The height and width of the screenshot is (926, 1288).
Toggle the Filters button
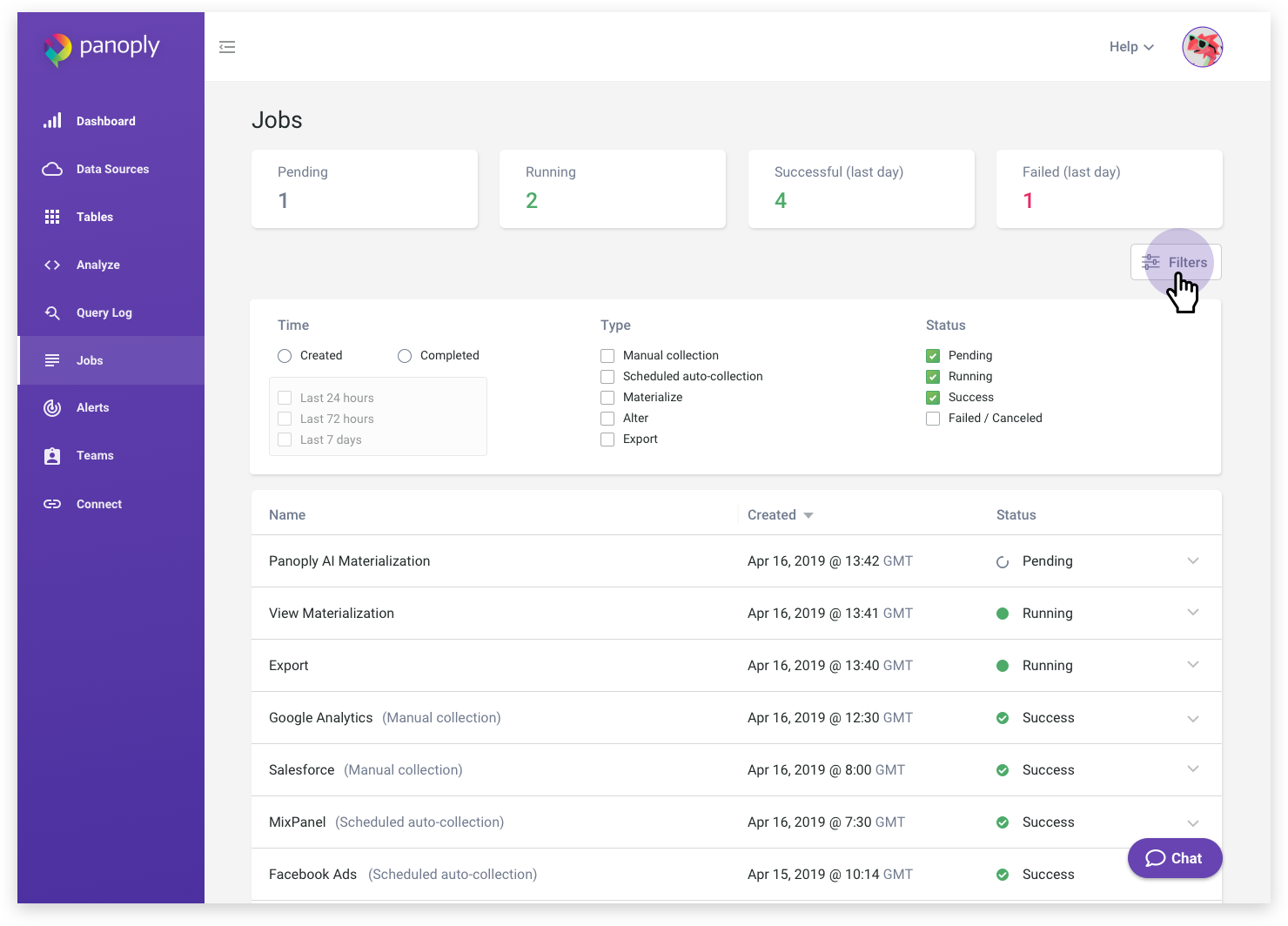tap(1176, 262)
